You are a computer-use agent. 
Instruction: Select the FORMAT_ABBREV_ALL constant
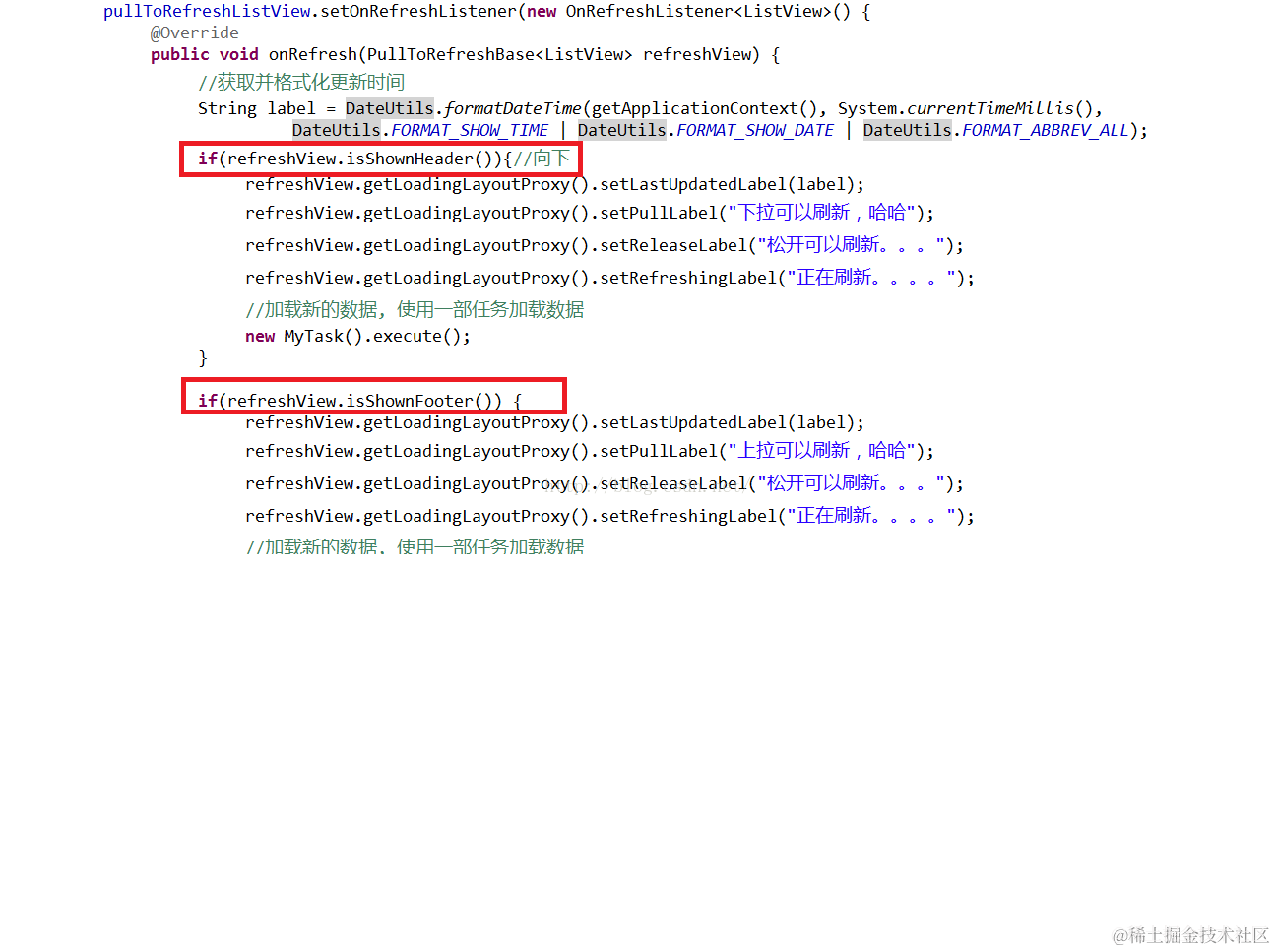1046,131
